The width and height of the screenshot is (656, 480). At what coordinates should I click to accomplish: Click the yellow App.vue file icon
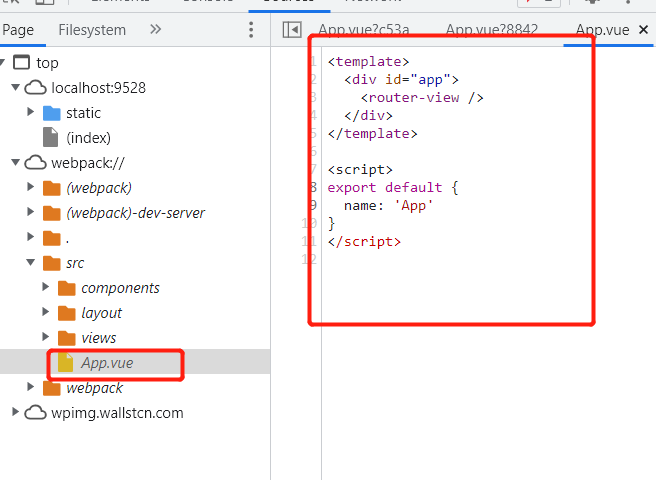click(x=65, y=362)
